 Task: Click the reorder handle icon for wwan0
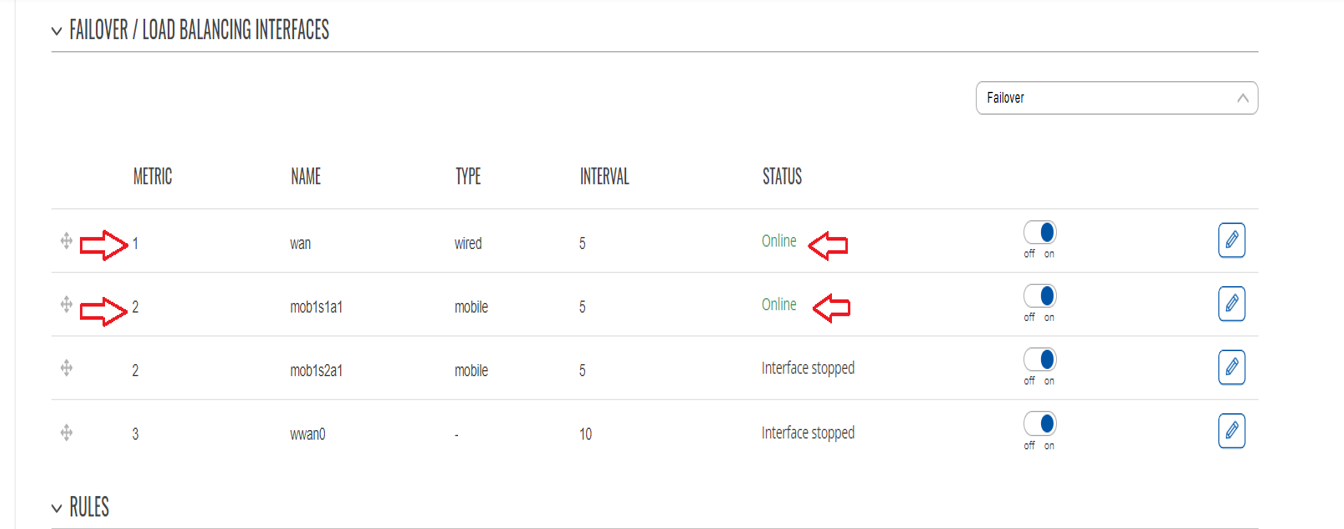(66, 432)
